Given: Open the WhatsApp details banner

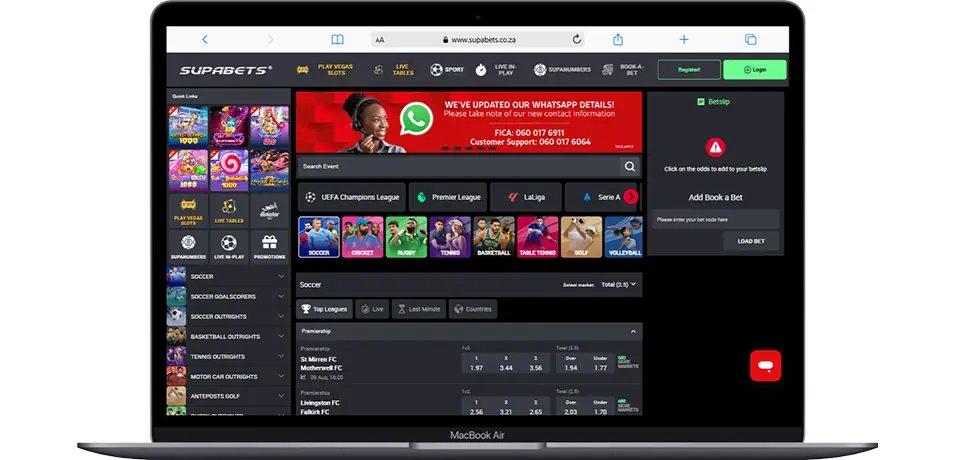Looking at the screenshot, I should click(x=469, y=122).
